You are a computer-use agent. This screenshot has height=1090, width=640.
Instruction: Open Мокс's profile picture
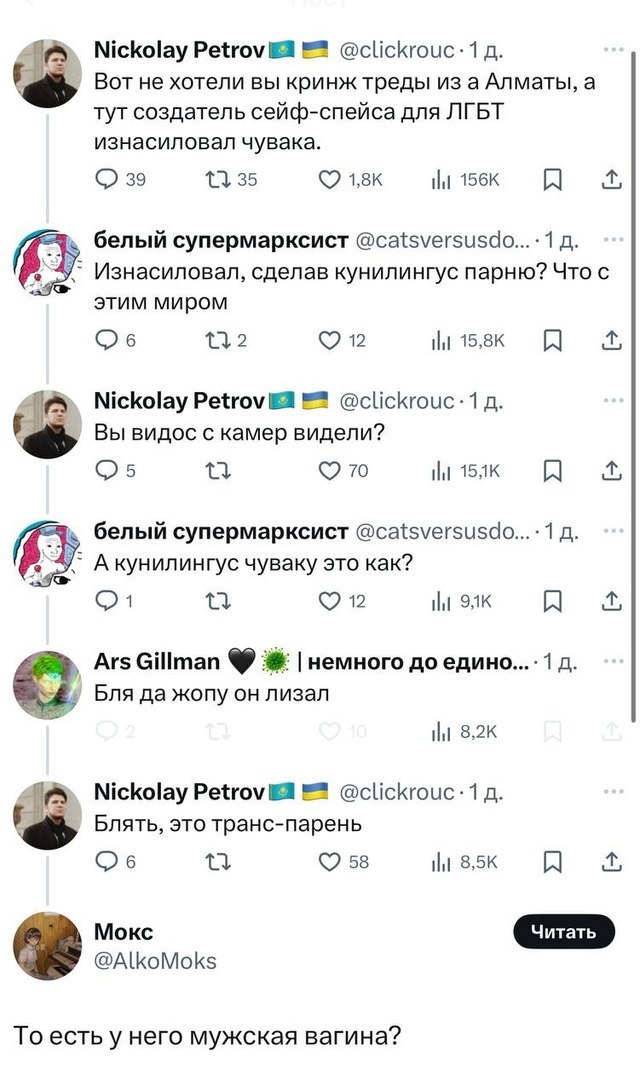(47, 945)
